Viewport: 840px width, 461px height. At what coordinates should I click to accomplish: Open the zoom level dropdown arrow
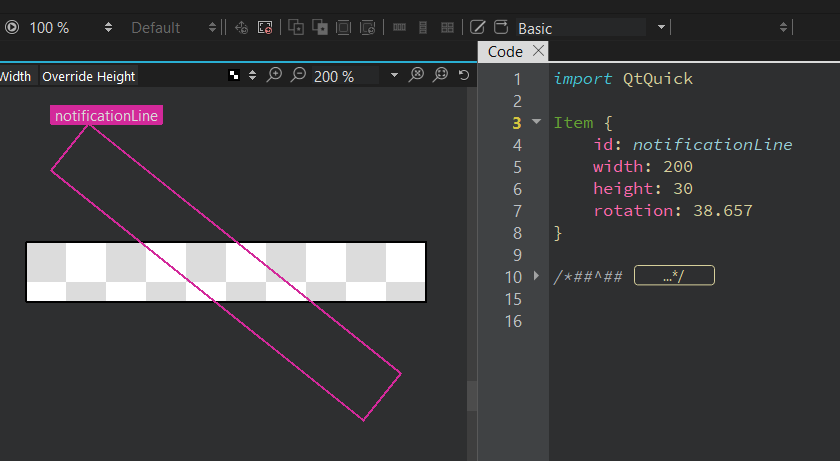coord(394,75)
